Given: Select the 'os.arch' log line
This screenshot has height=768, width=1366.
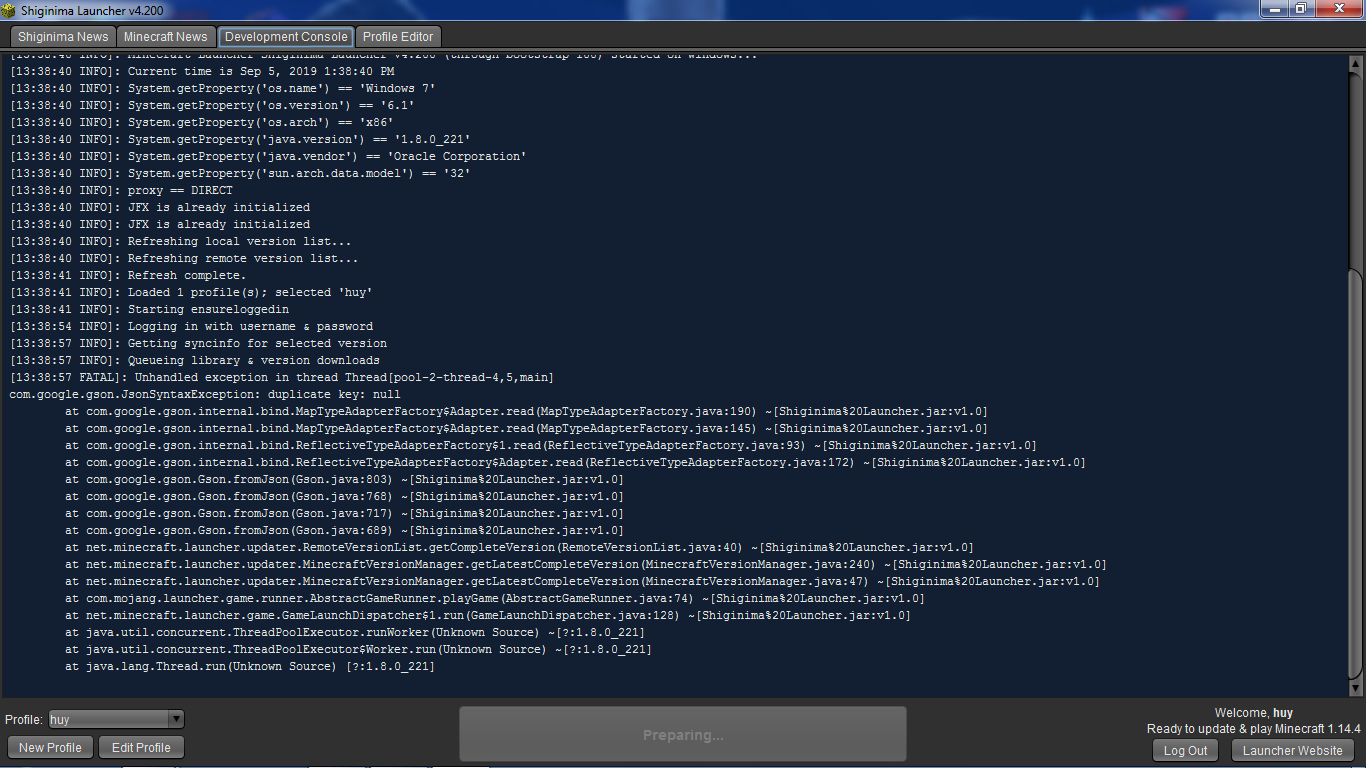Looking at the screenshot, I should [x=202, y=122].
